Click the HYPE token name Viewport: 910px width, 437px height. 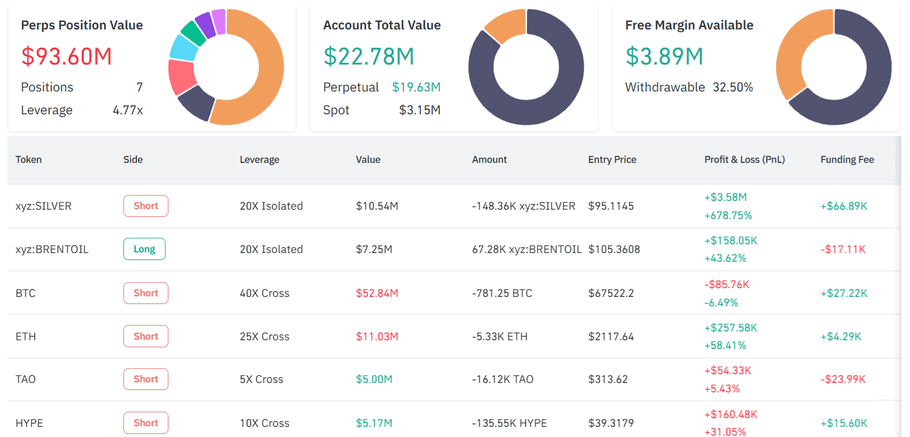pyautogui.click(x=29, y=423)
